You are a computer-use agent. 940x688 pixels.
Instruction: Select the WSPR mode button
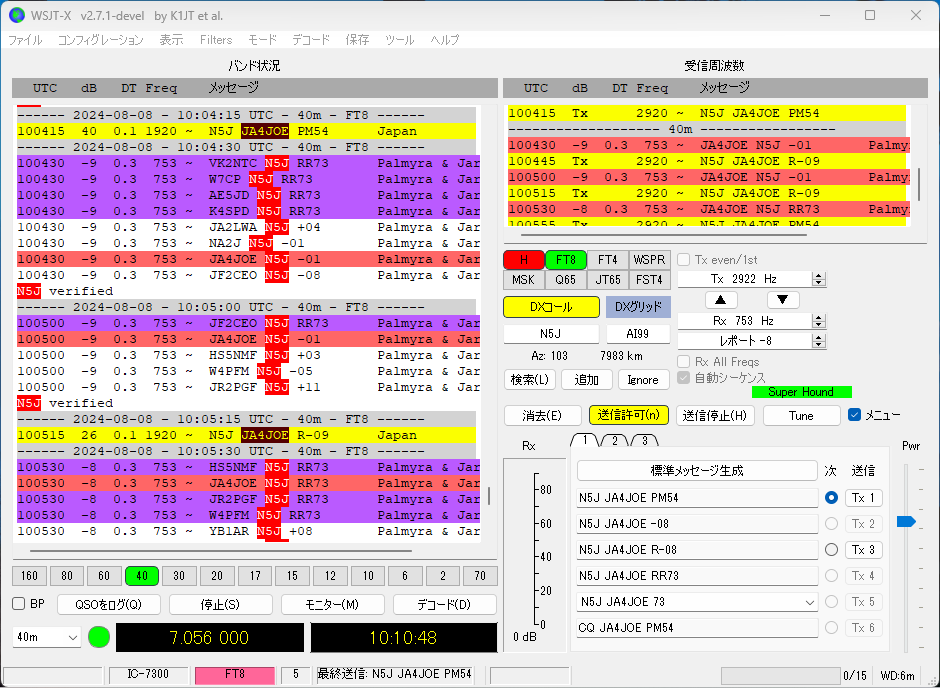tap(649, 260)
